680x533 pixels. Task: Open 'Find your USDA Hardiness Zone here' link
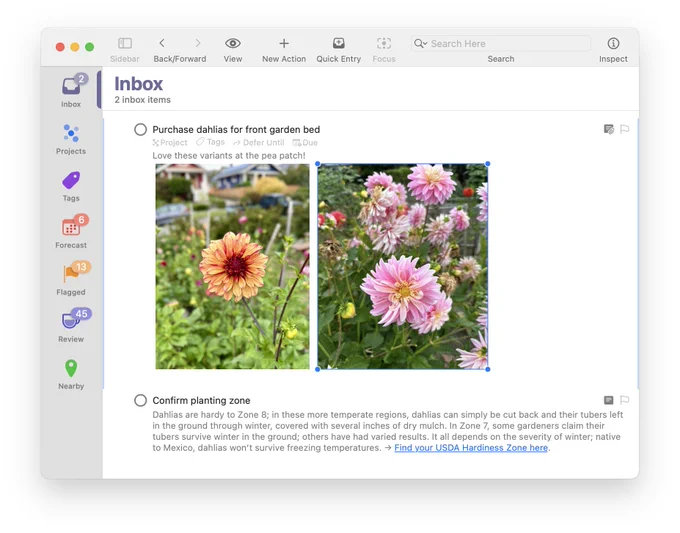click(471, 448)
